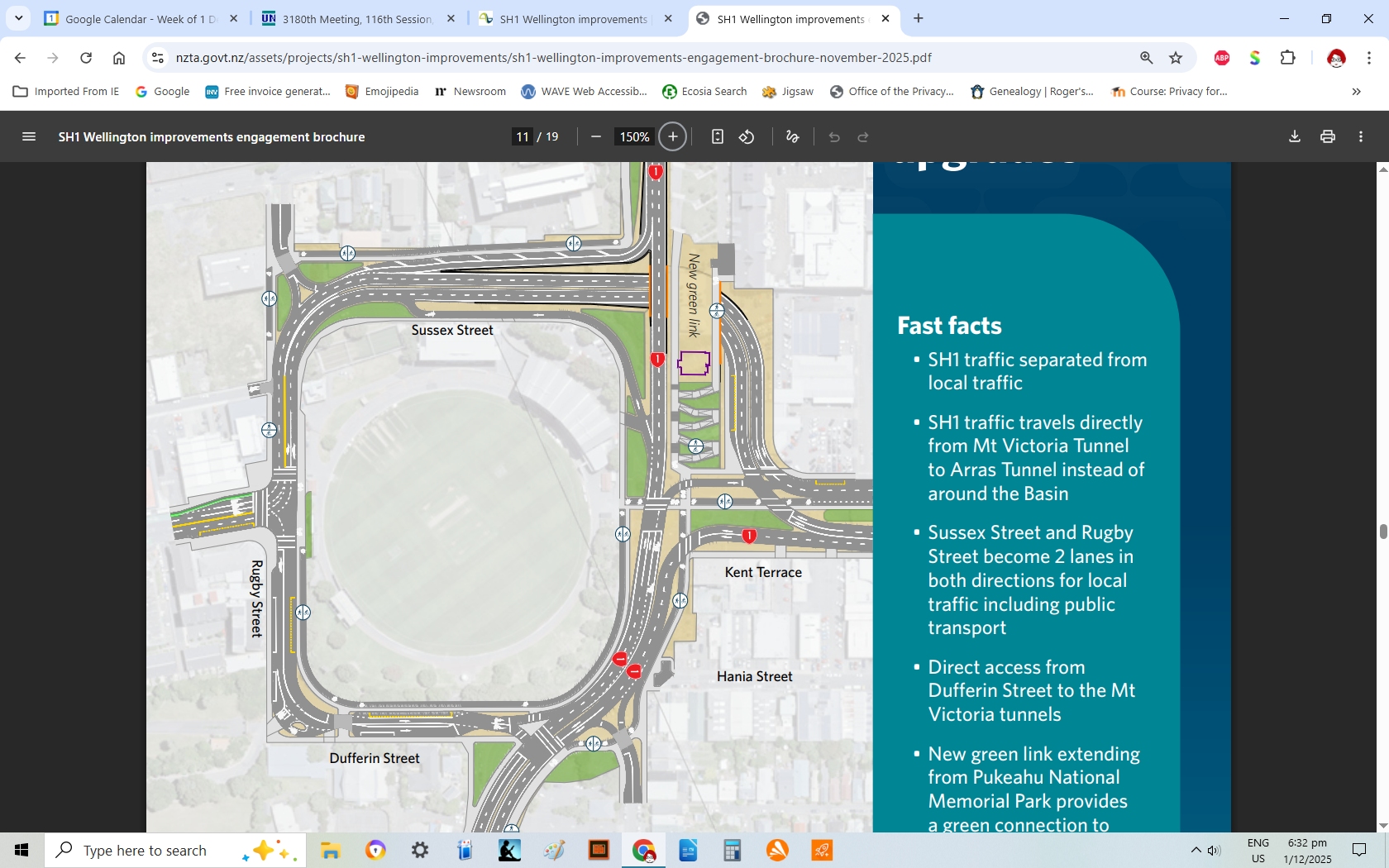Open the Newsroom bookmark

pyautogui.click(x=470, y=92)
